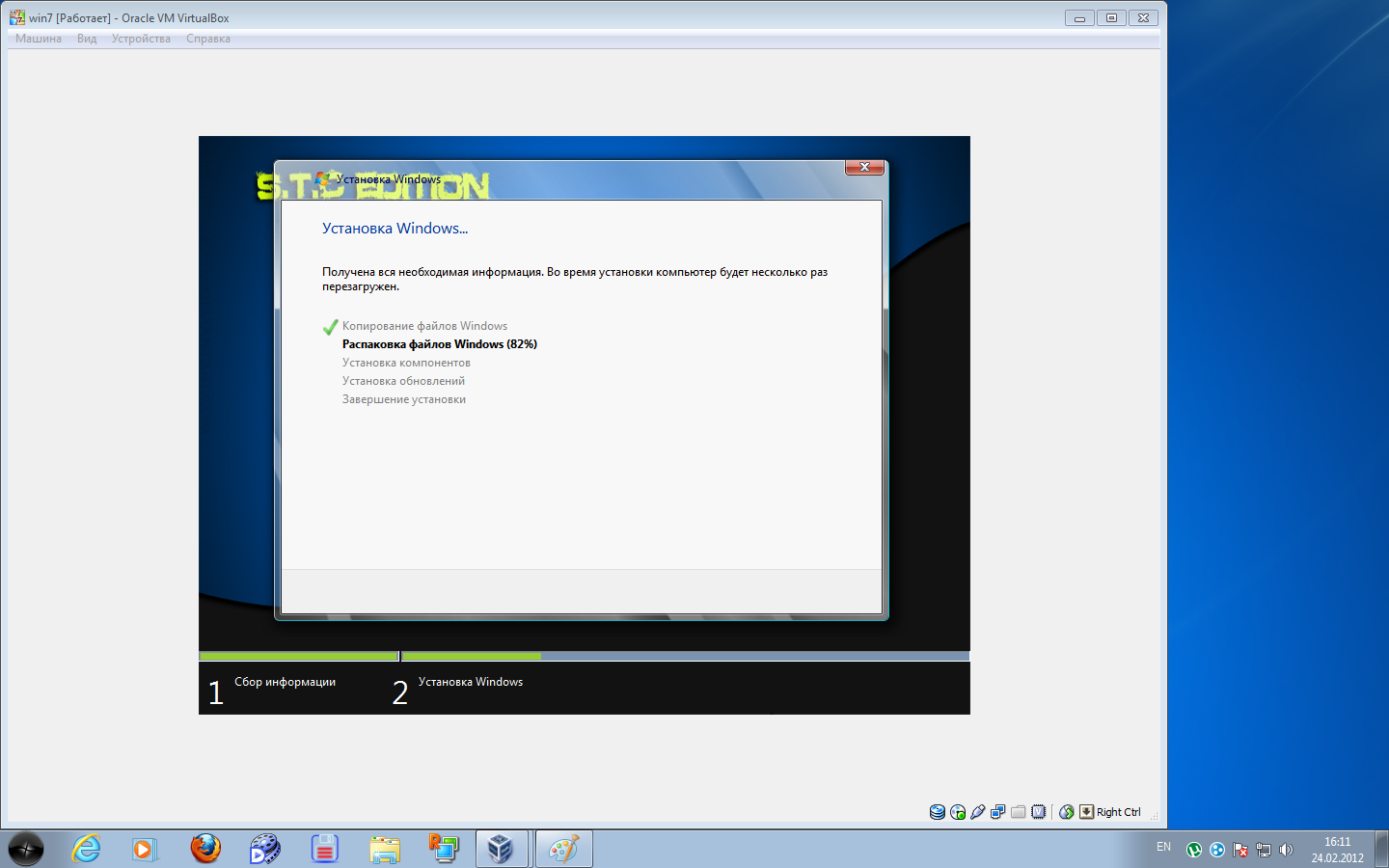1389x868 pixels.
Task: Click 'Распаковка файлов Windows (82%)' step text
Action: coord(440,344)
